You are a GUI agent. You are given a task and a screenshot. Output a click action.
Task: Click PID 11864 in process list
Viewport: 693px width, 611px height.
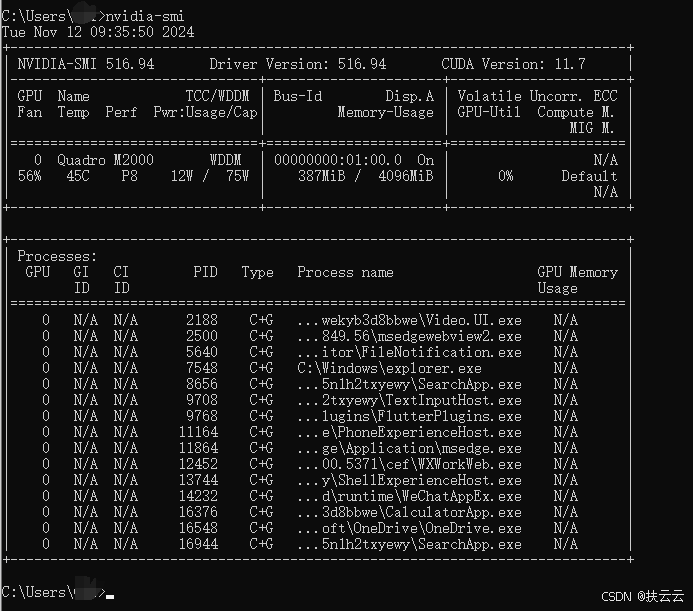coord(198,448)
